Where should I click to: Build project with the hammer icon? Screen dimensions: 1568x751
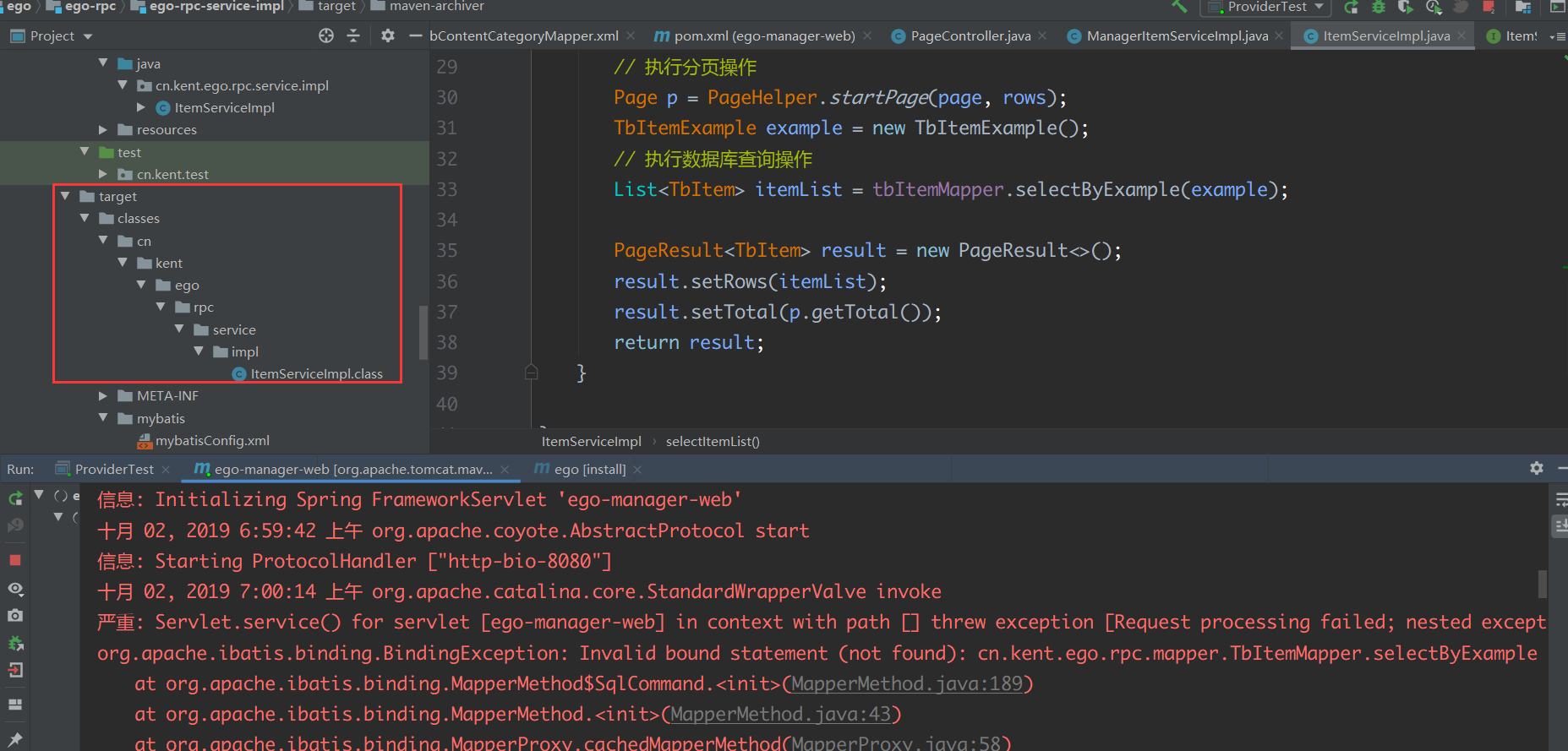coord(1179,7)
